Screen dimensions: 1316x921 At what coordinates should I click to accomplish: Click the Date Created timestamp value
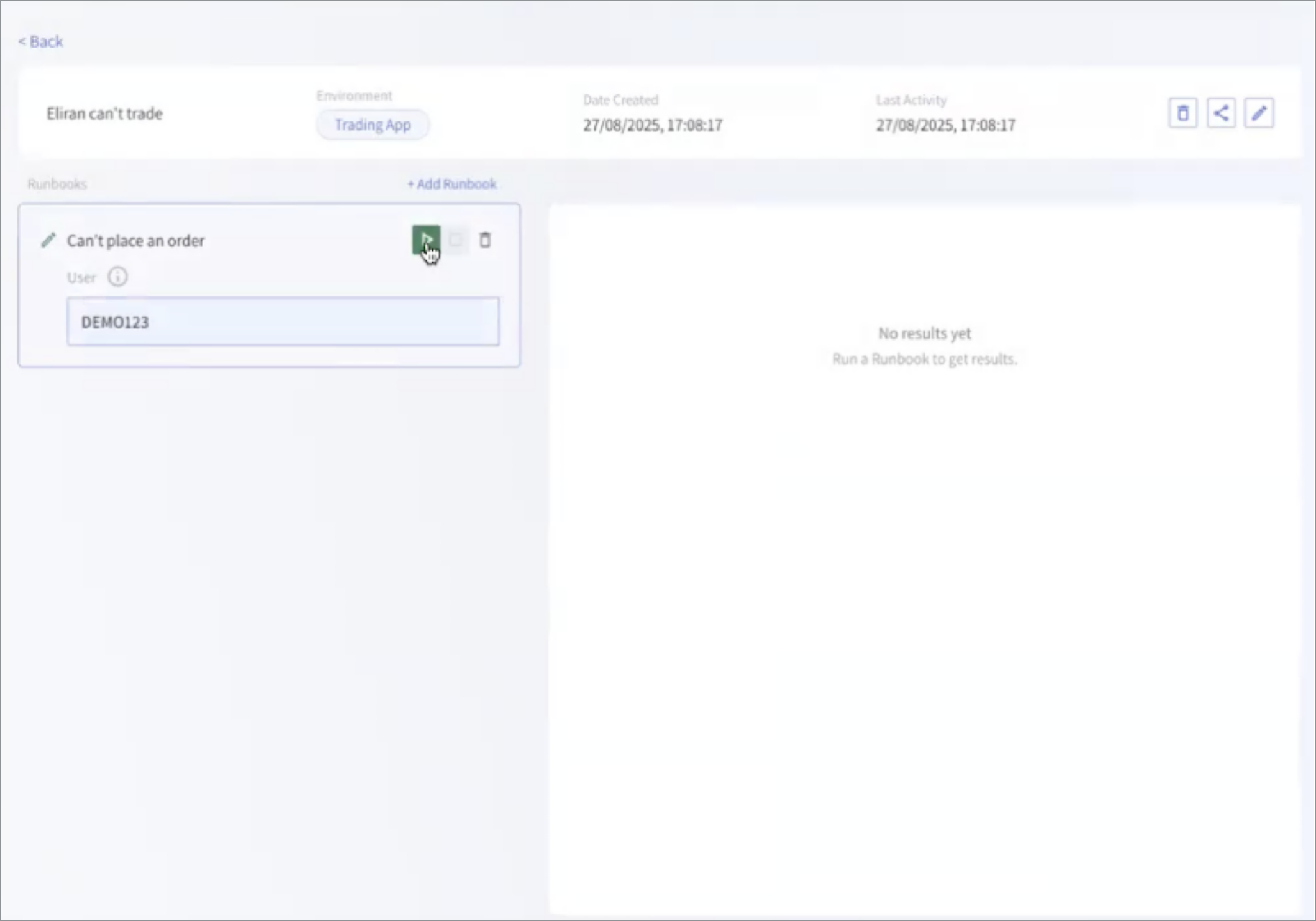[x=653, y=125]
